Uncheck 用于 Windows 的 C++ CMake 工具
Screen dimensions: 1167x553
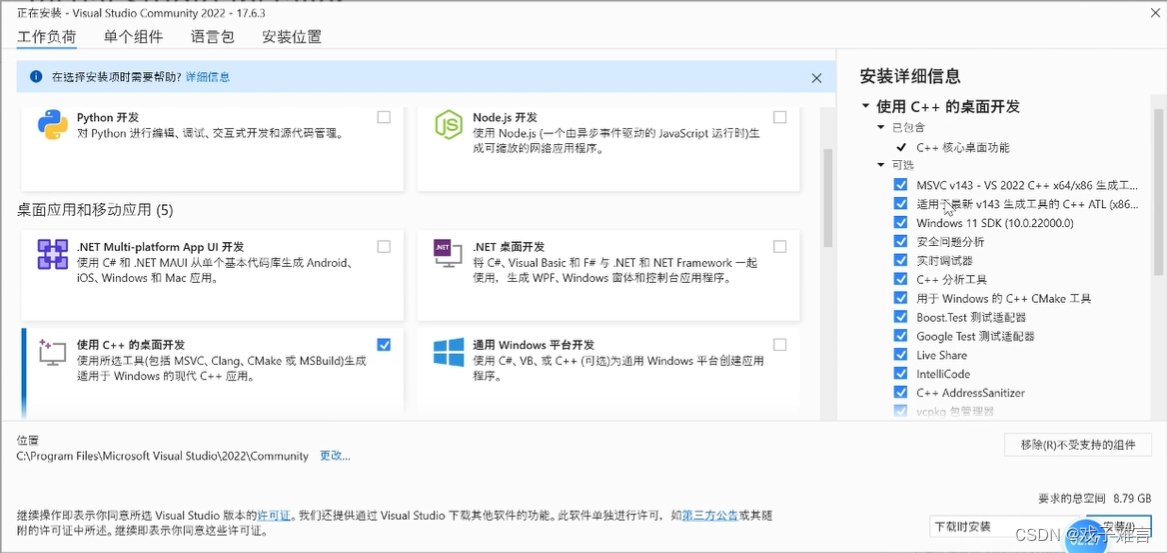901,298
